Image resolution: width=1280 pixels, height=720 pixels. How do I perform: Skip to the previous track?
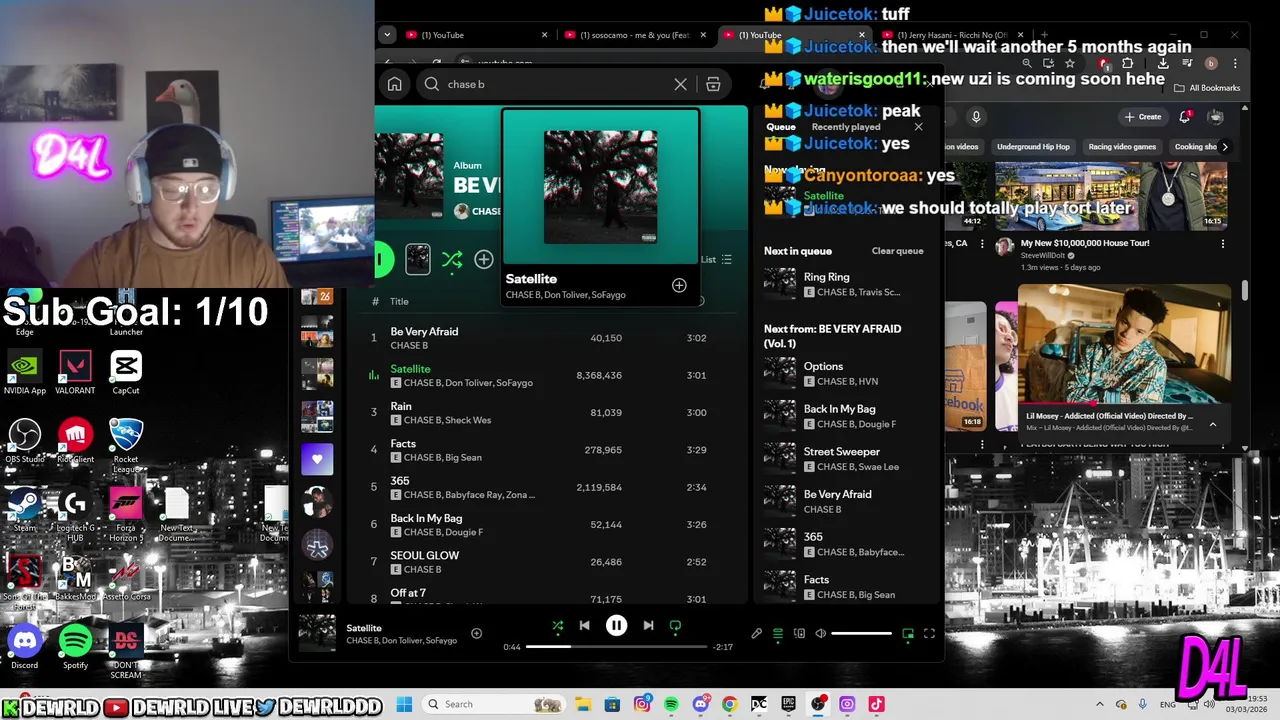[584, 626]
